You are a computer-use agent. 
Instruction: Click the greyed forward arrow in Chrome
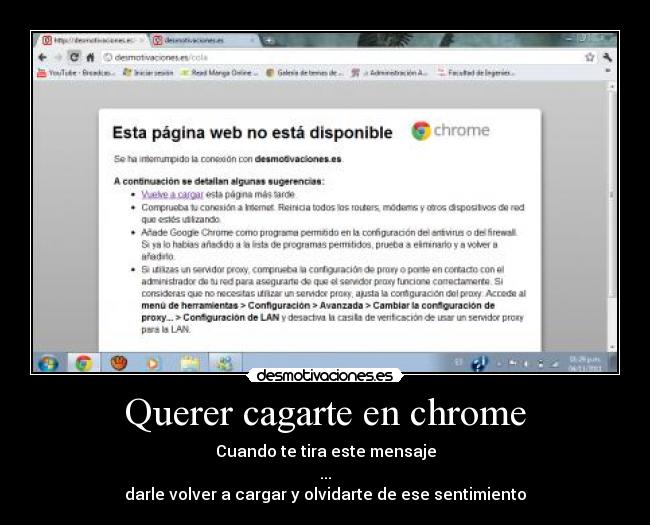pyautogui.click(x=58, y=57)
